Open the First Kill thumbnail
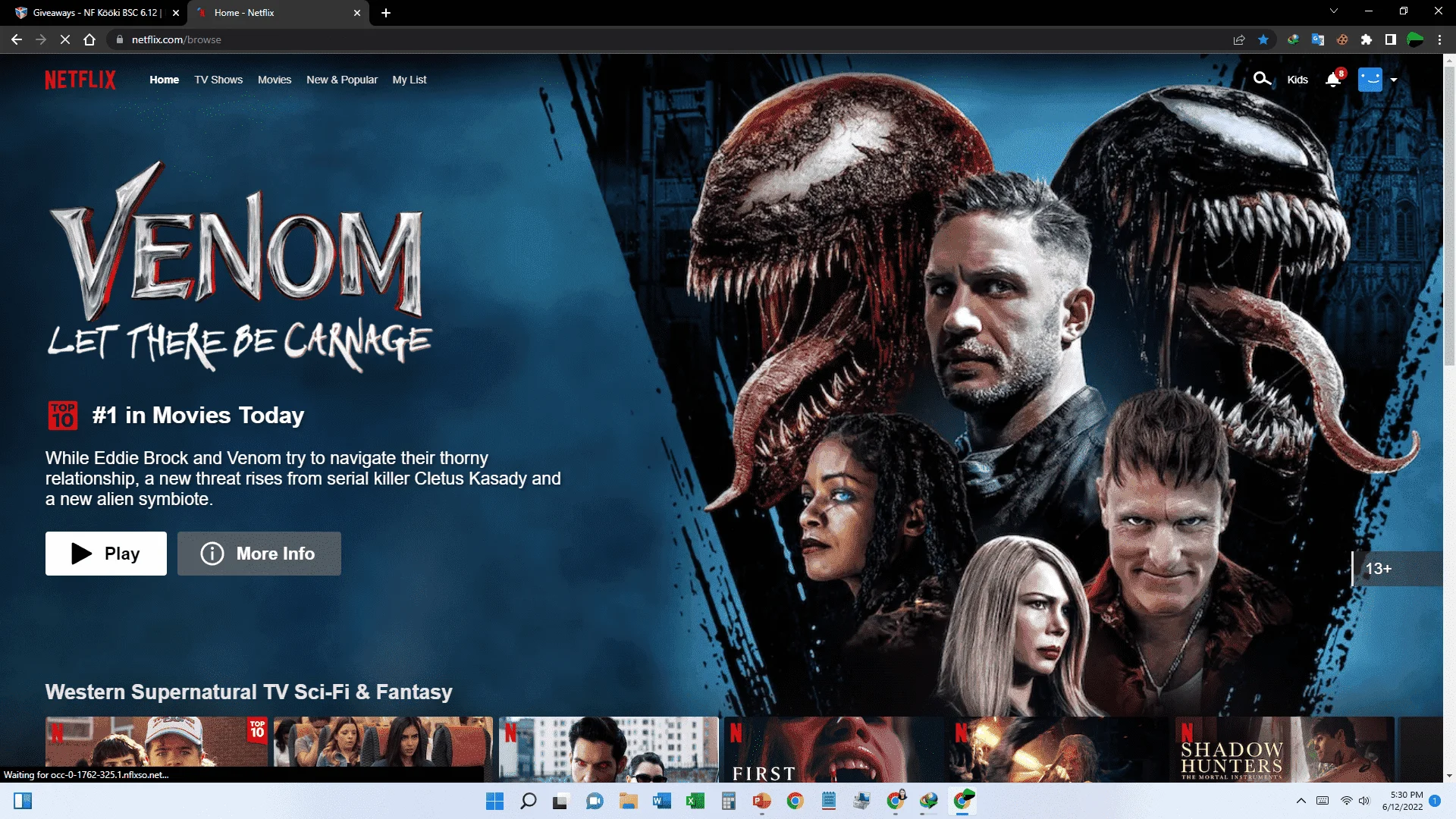The image size is (1456, 819). [834, 749]
